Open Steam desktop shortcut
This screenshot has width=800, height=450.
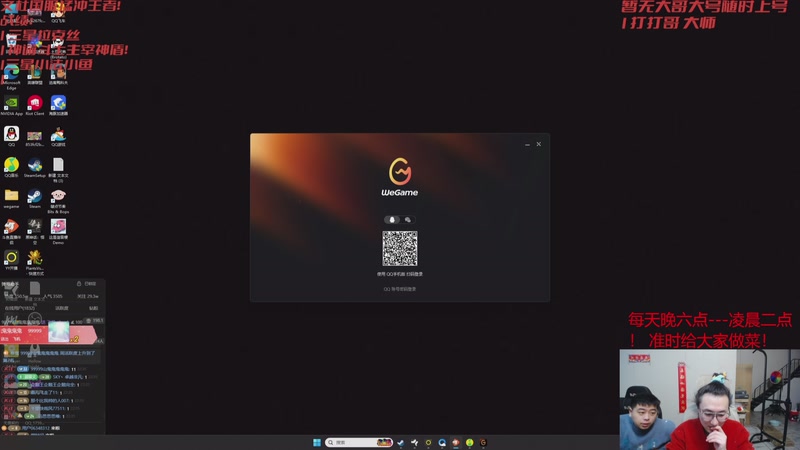click(35, 198)
